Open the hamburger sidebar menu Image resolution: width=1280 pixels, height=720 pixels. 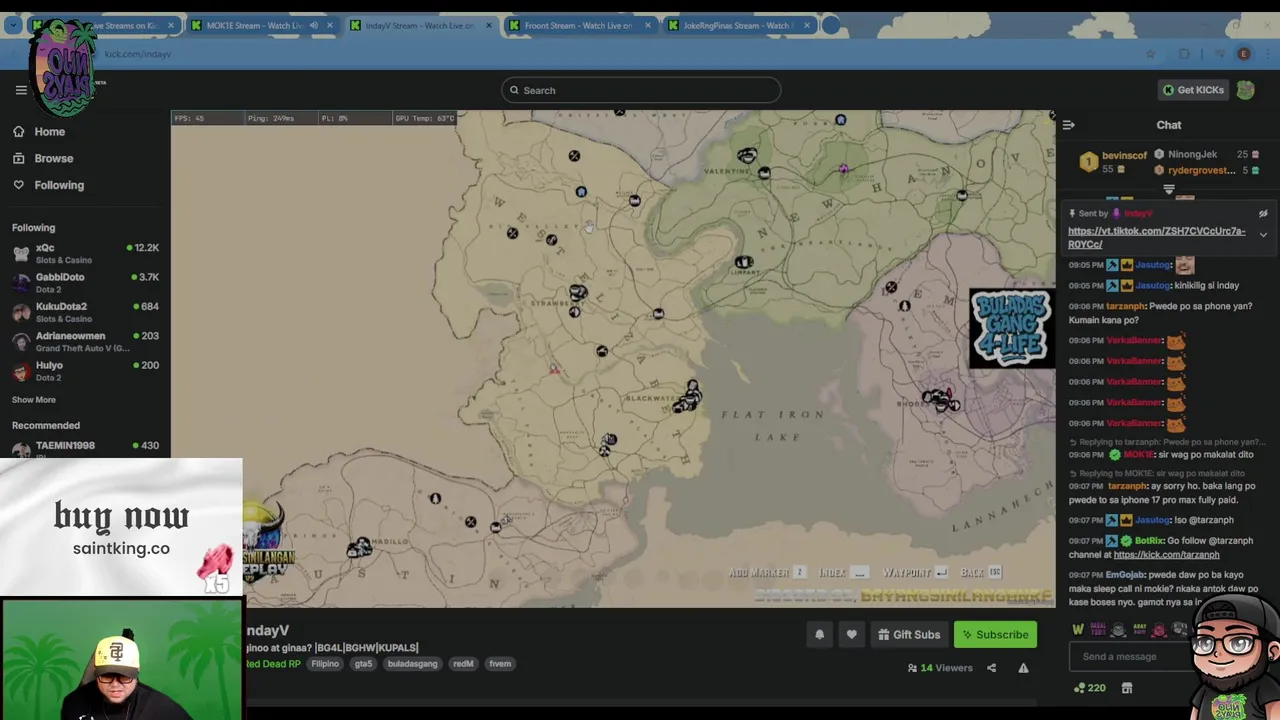pyautogui.click(x=21, y=90)
